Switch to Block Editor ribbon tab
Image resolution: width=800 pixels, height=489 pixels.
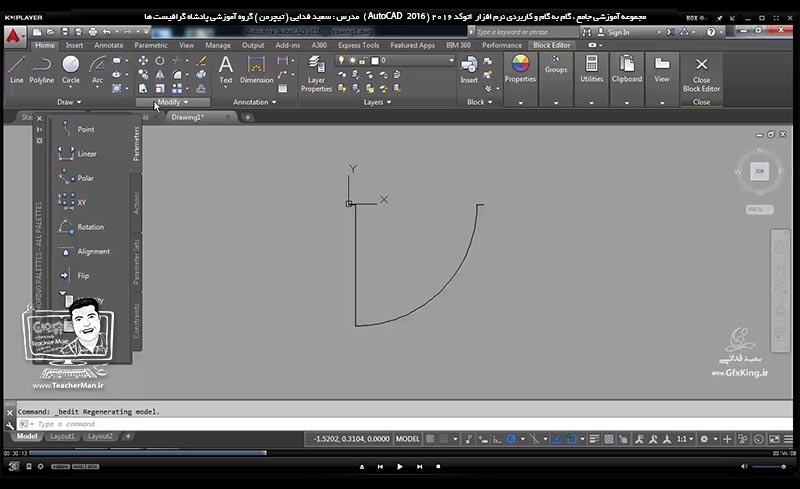point(552,45)
